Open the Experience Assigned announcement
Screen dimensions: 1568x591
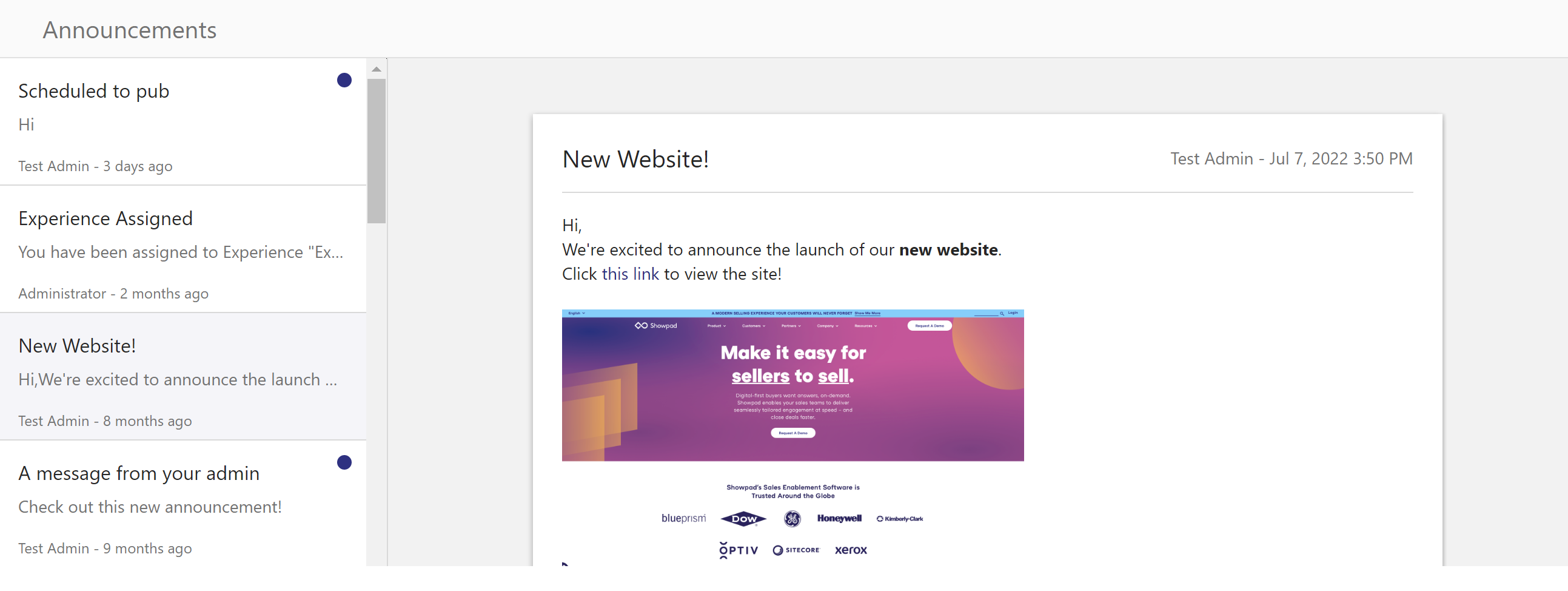click(x=183, y=249)
